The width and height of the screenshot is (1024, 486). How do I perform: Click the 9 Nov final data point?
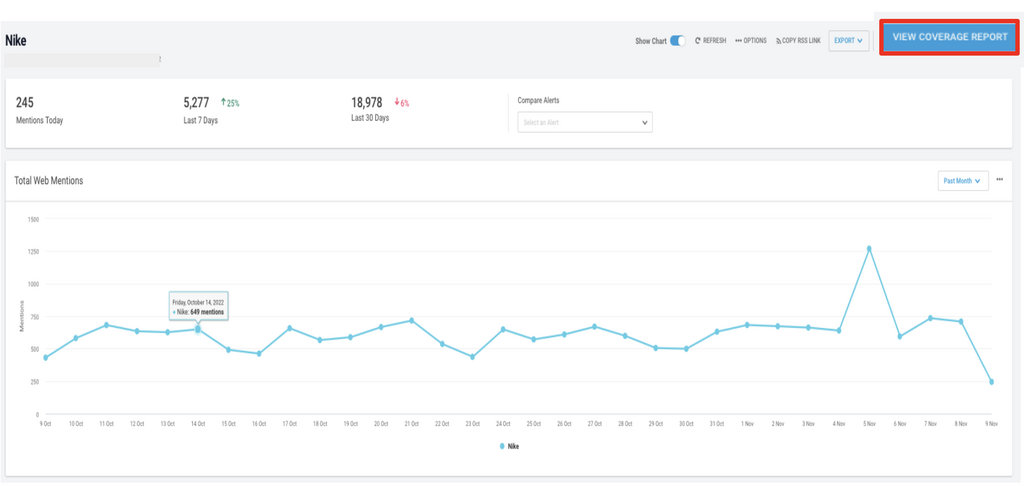(x=991, y=382)
